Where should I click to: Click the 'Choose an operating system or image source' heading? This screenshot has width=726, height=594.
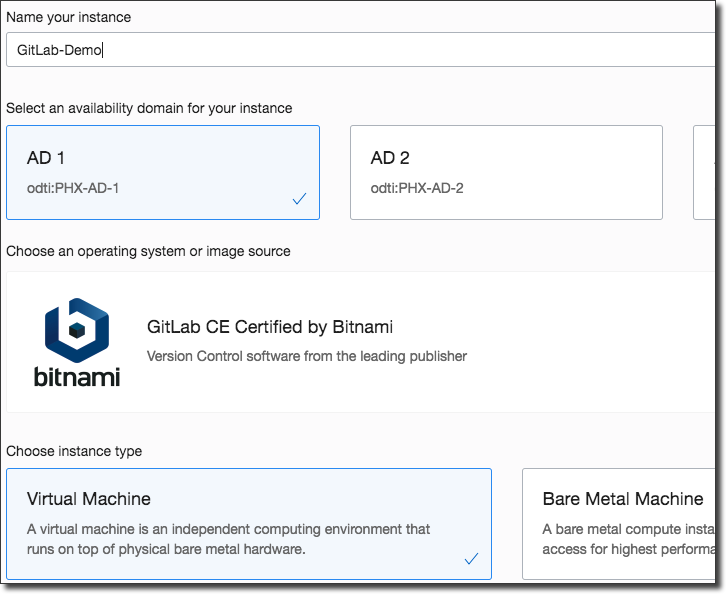click(x=148, y=251)
